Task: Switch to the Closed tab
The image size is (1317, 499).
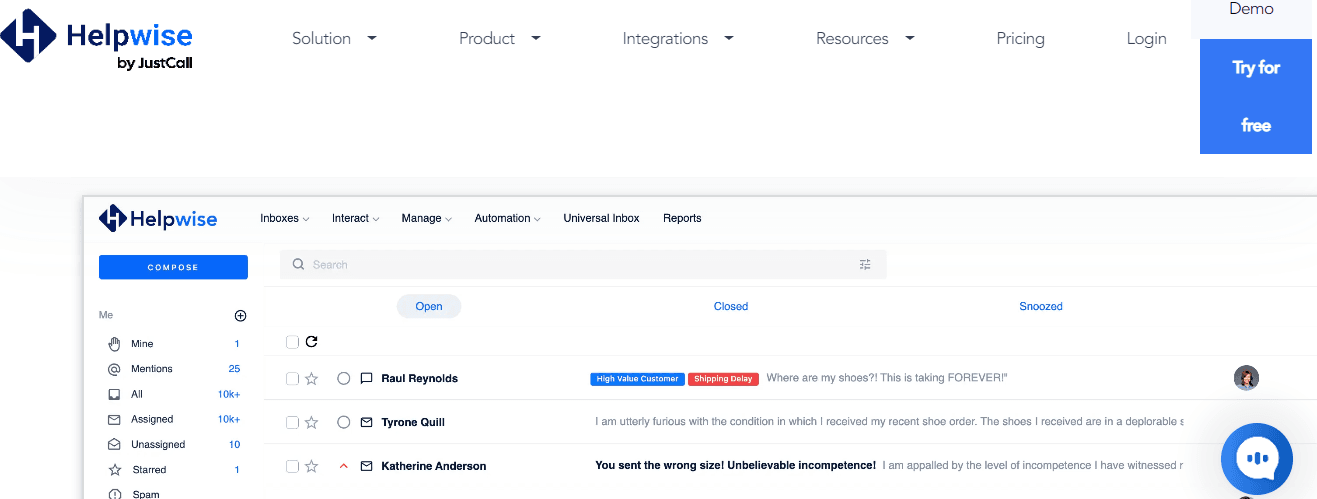Action: coord(730,306)
